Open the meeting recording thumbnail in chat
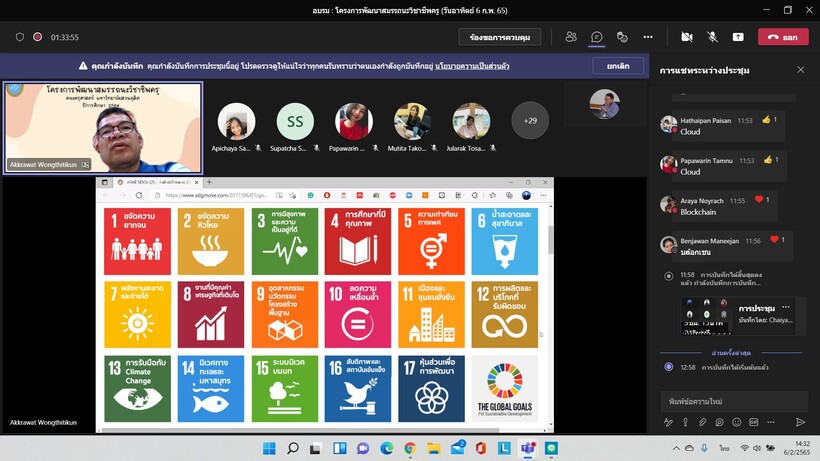Screen dimensions: 820x461 706,316
